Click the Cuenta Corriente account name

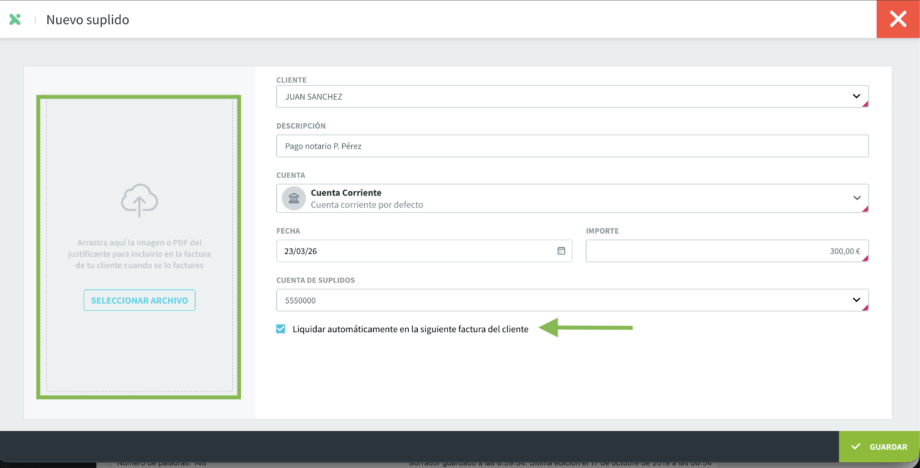tap(346, 192)
